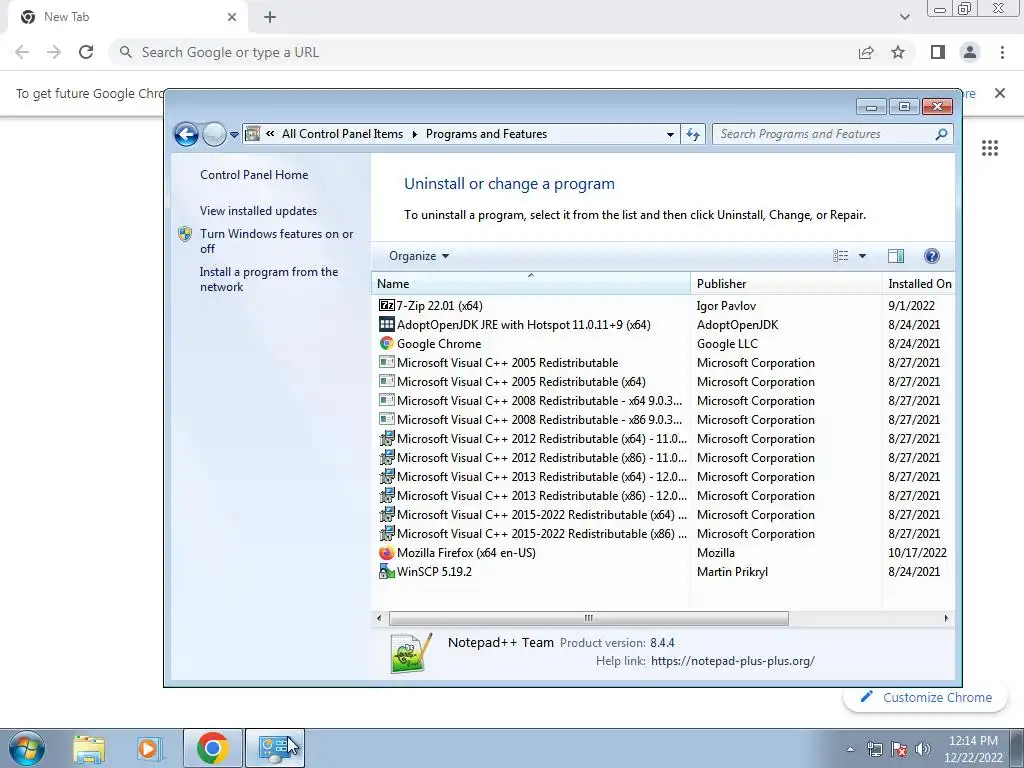Screen dimensions: 1024x768
Task: Expand breadcrumb arrow after All Control Panel Items
Action: point(414,135)
